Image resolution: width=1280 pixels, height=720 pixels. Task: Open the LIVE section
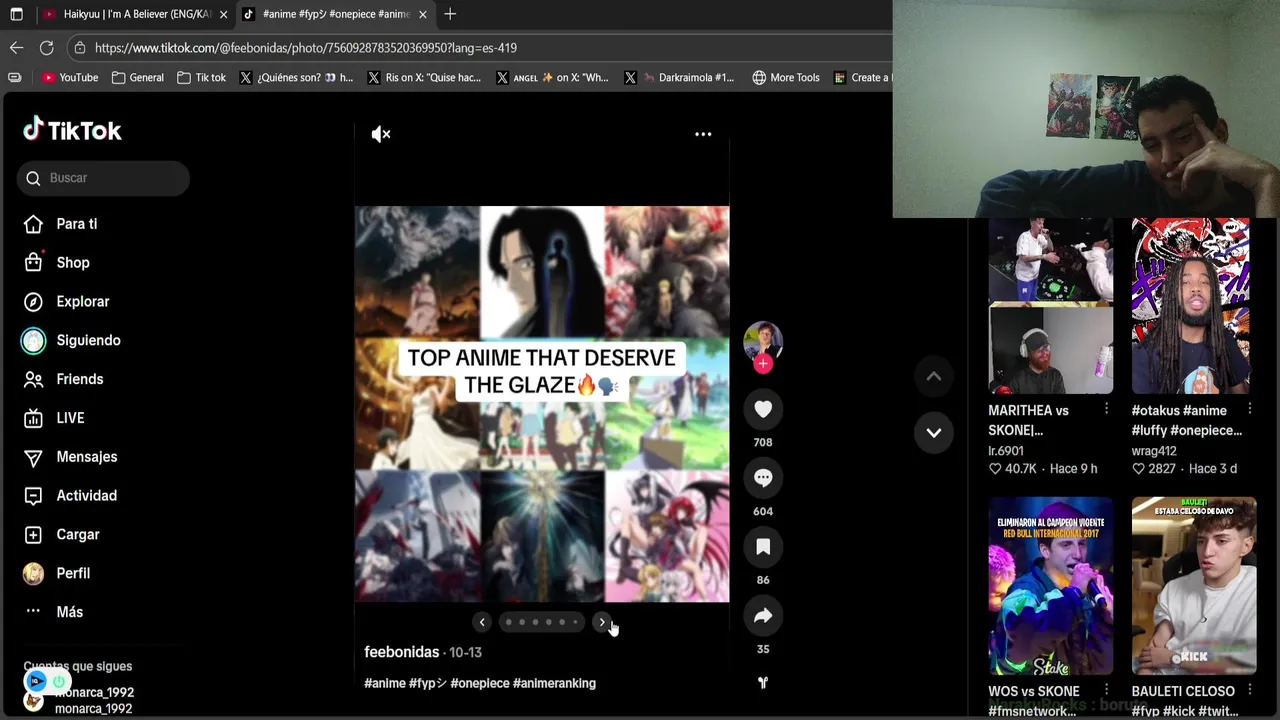55,418
